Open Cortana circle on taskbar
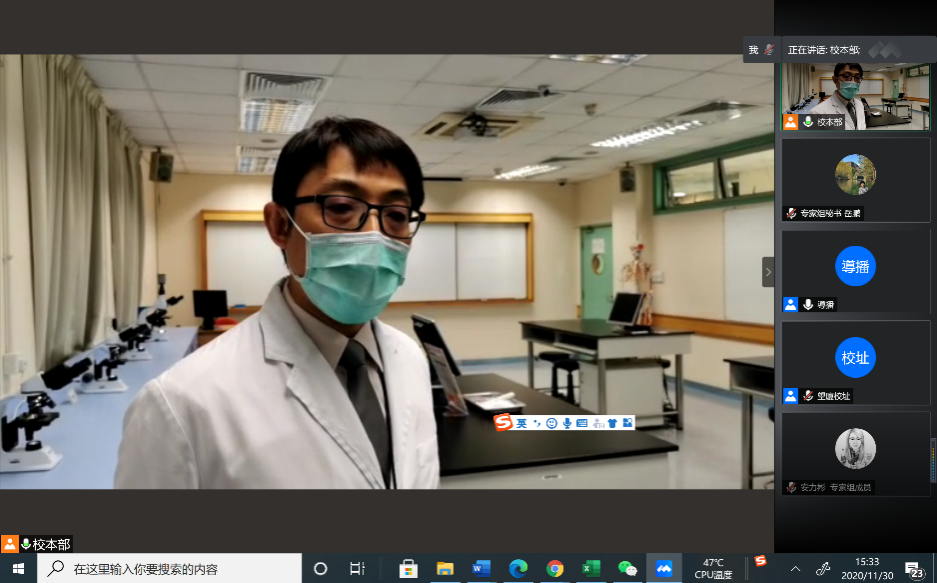Viewport: 937px width, 583px height. (320, 568)
